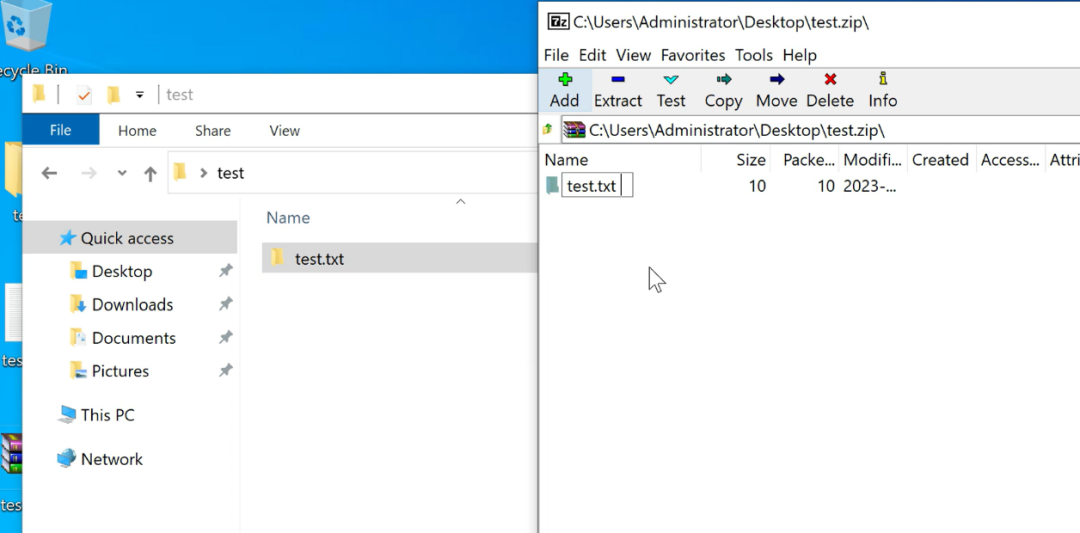
Task: Open Documents in navigation pane
Action: coord(134,338)
